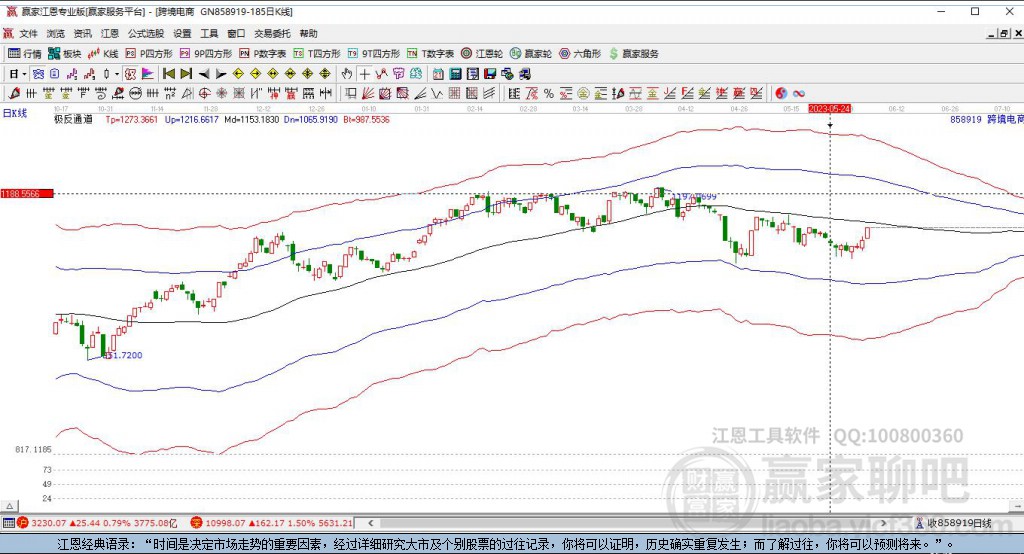This screenshot has width=1024, height=554.
Task: Click the blue infinity symbol icon
Action: click(799, 93)
